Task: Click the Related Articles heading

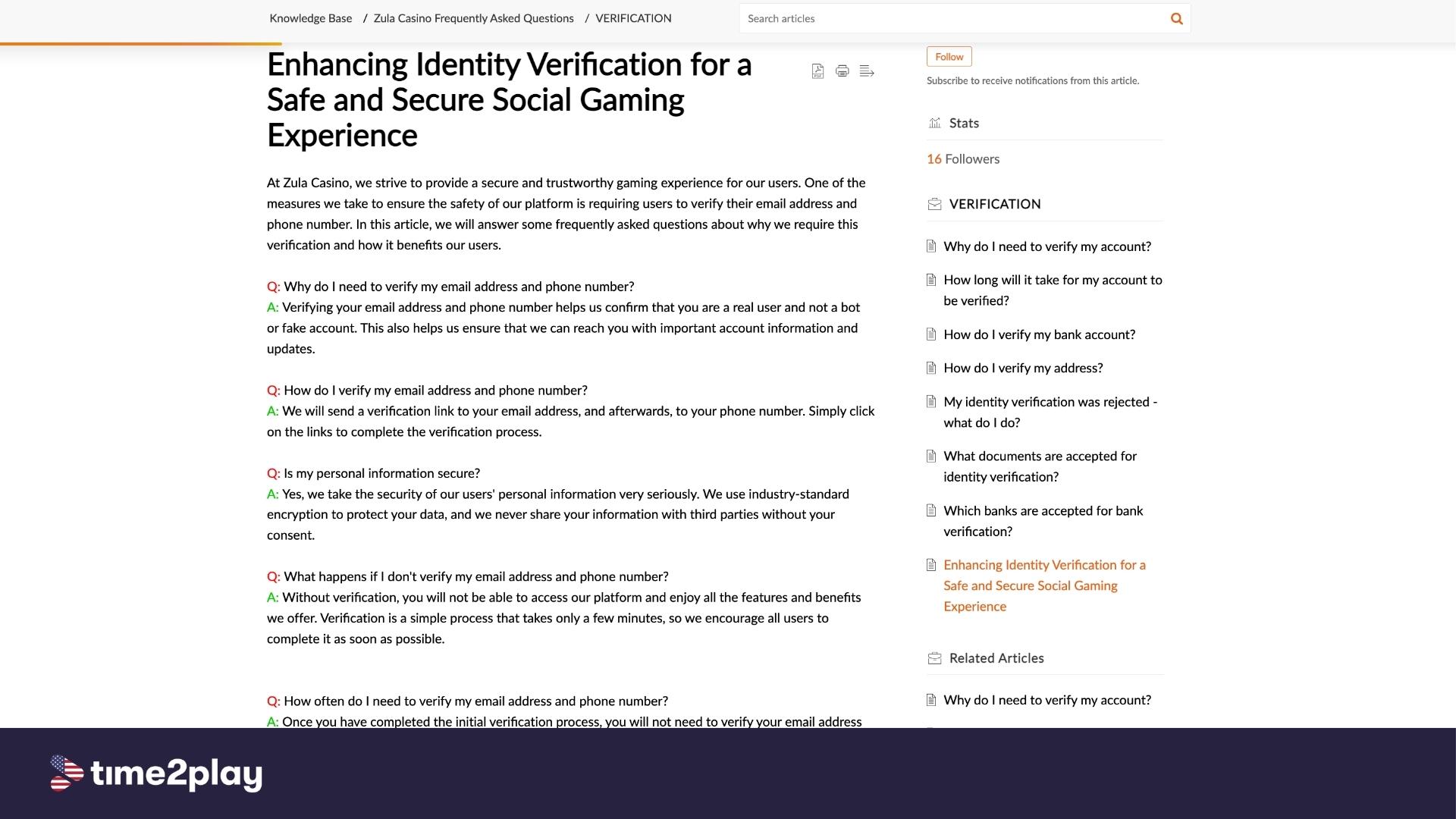Action: (996, 658)
